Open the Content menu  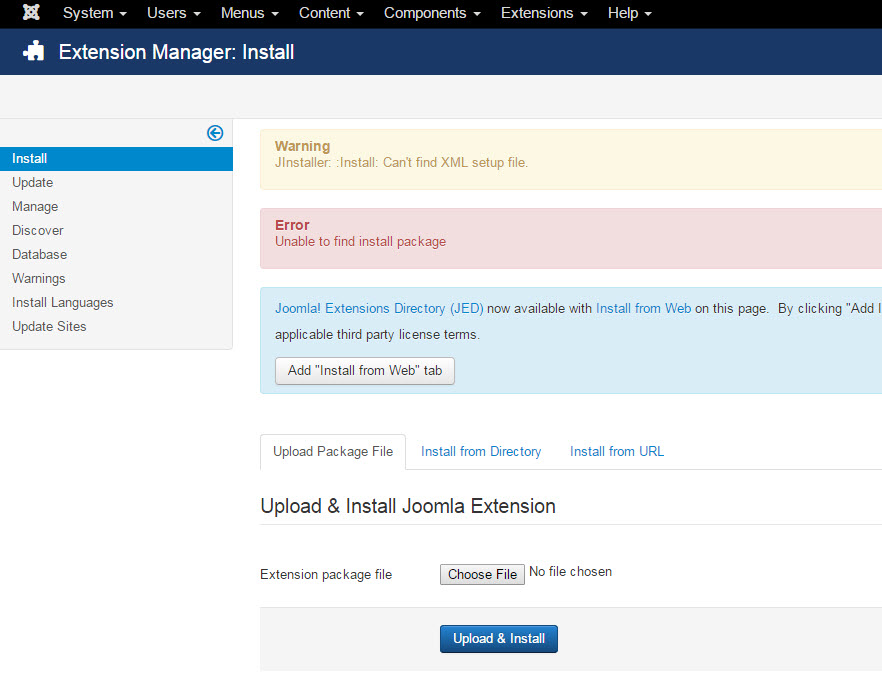330,13
